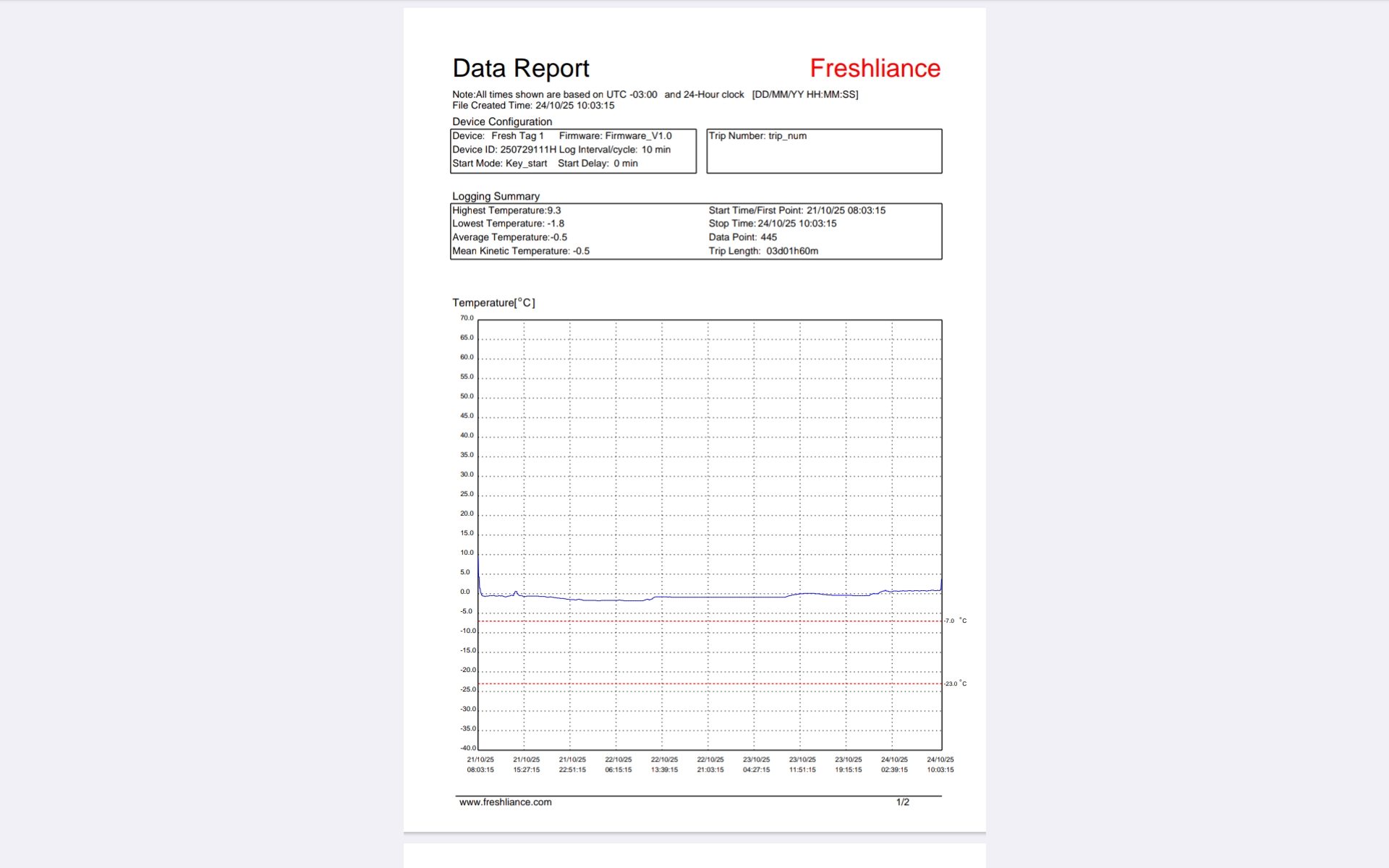Click the Temperature[°C] chart axis title
Viewport: 1389px width, 868px height.
coord(493,303)
